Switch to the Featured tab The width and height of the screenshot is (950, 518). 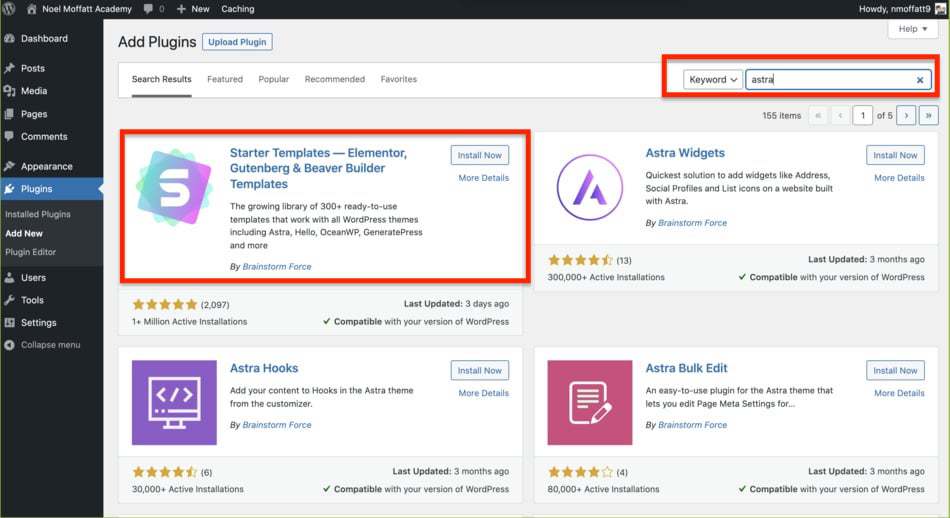[x=225, y=79]
